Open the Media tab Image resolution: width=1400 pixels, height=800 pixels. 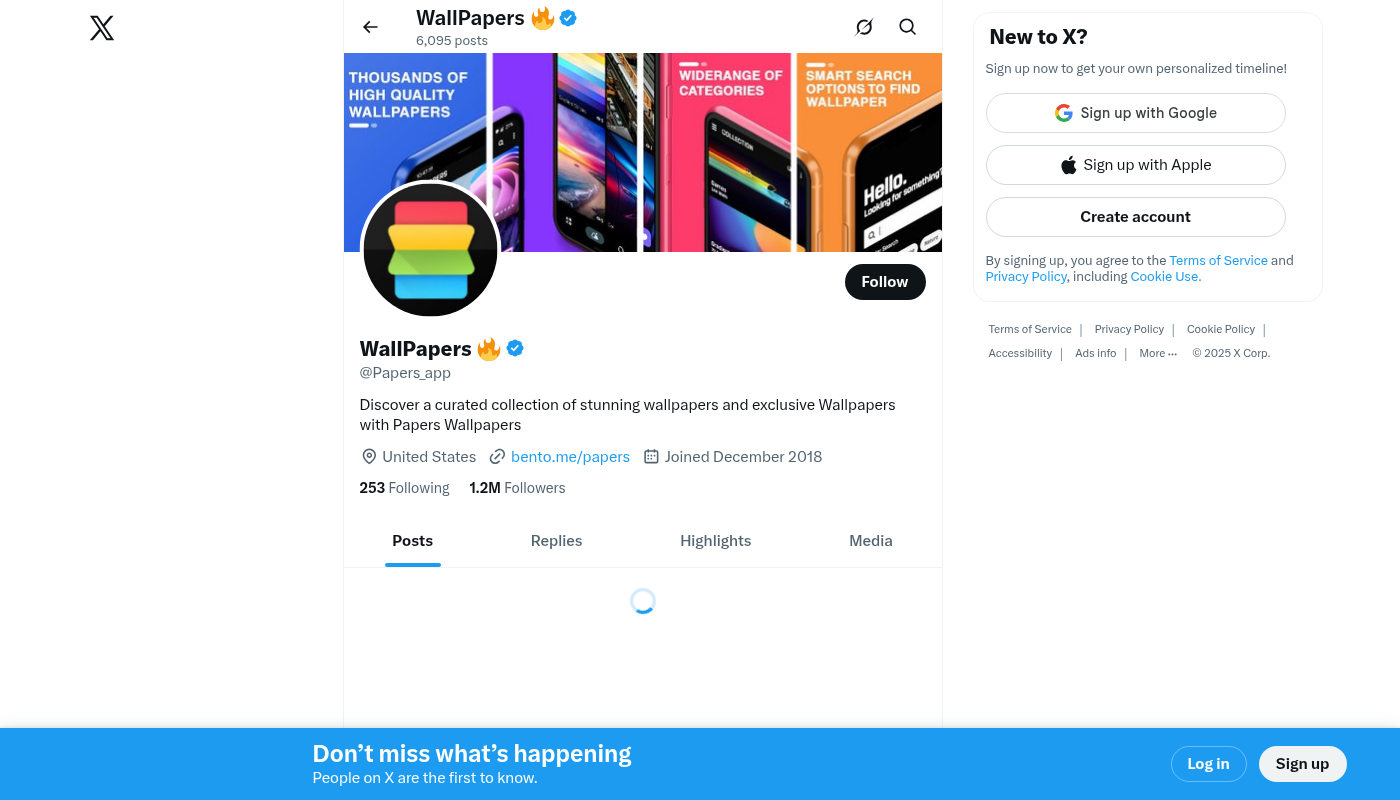tap(871, 541)
